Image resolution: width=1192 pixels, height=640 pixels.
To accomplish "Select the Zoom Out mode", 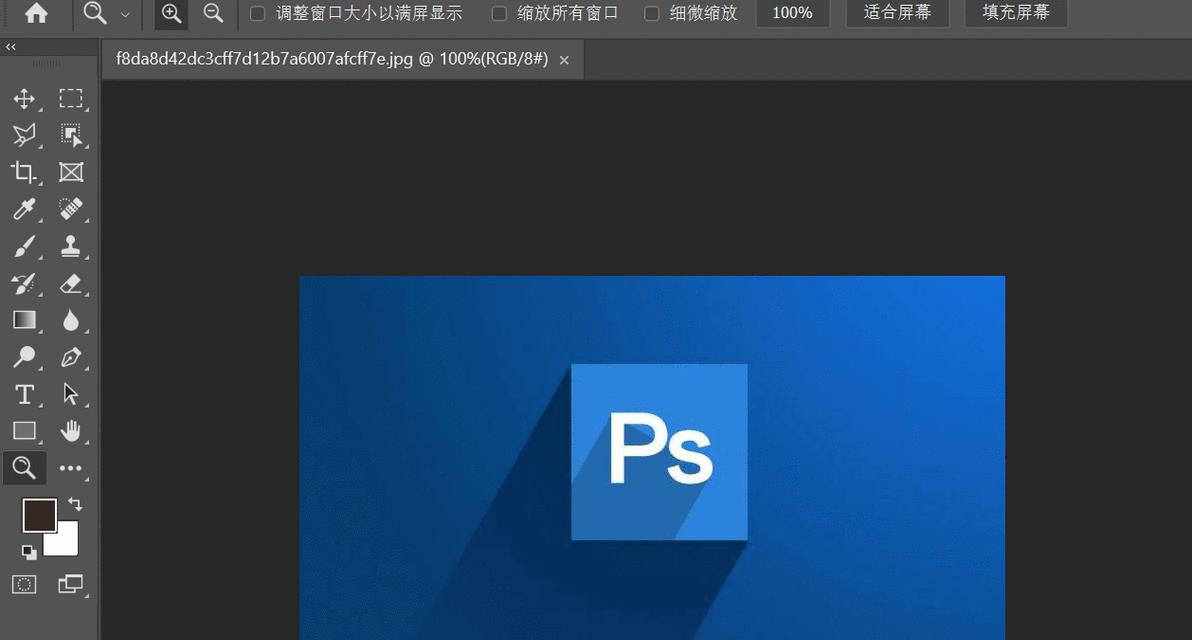I will [214, 13].
